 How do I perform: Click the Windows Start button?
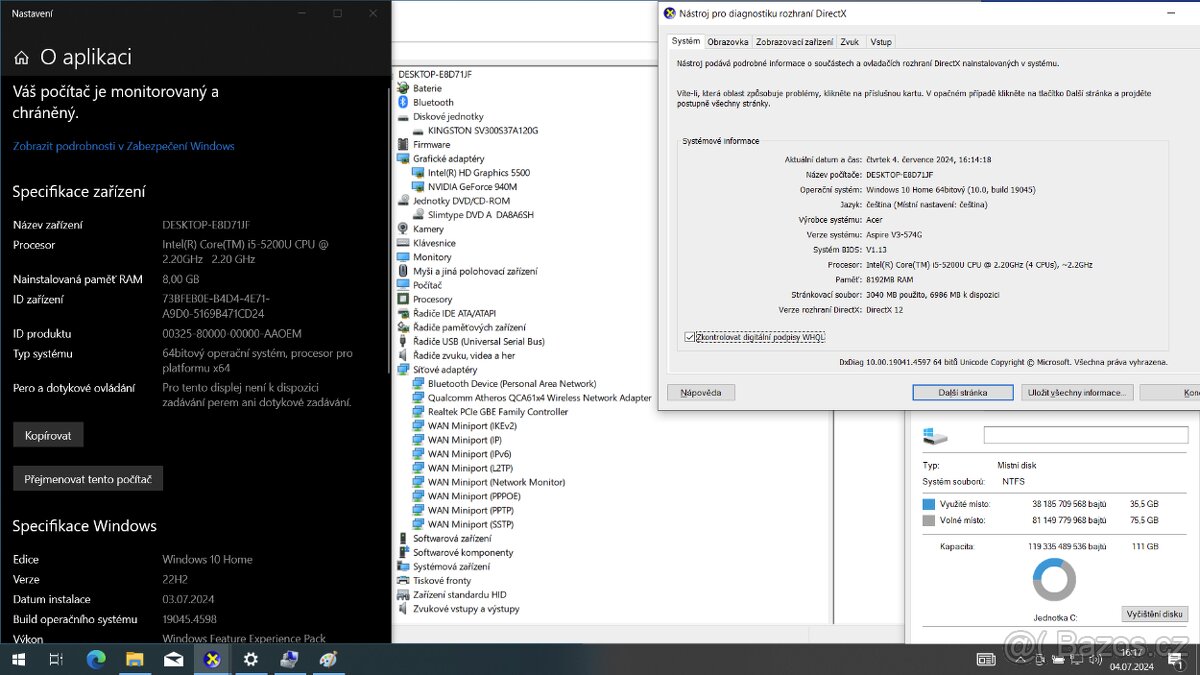pyautogui.click(x=17, y=659)
